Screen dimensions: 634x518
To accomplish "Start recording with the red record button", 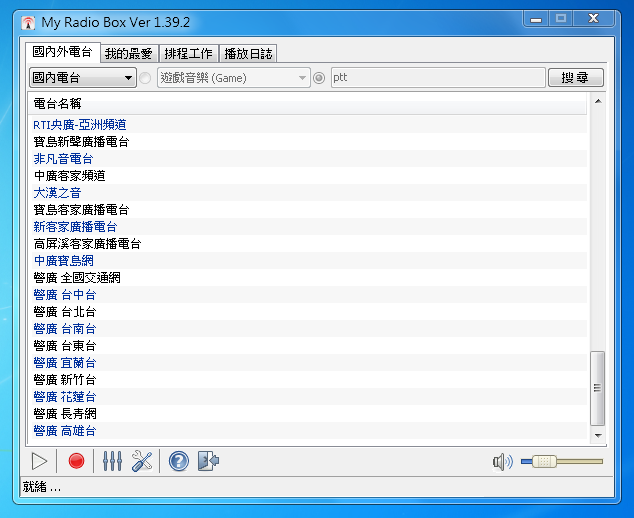I will (x=76, y=461).
